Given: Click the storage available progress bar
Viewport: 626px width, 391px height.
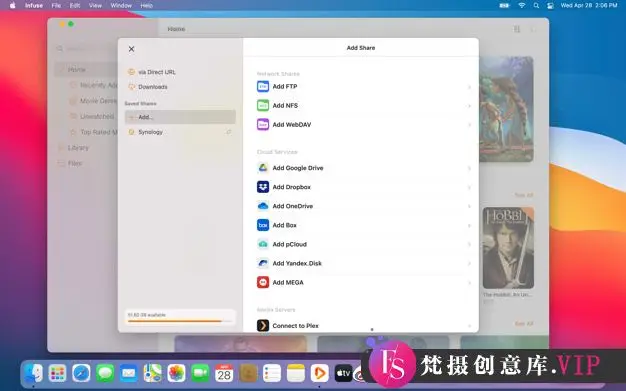Looking at the screenshot, I should click(x=180, y=321).
